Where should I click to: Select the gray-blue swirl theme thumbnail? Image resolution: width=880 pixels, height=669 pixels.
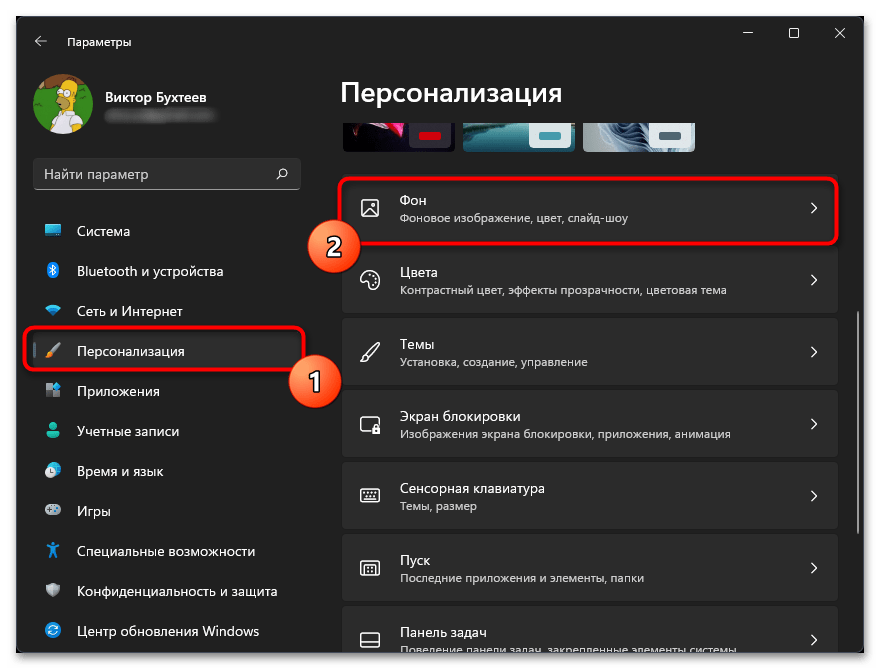click(x=639, y=137)
